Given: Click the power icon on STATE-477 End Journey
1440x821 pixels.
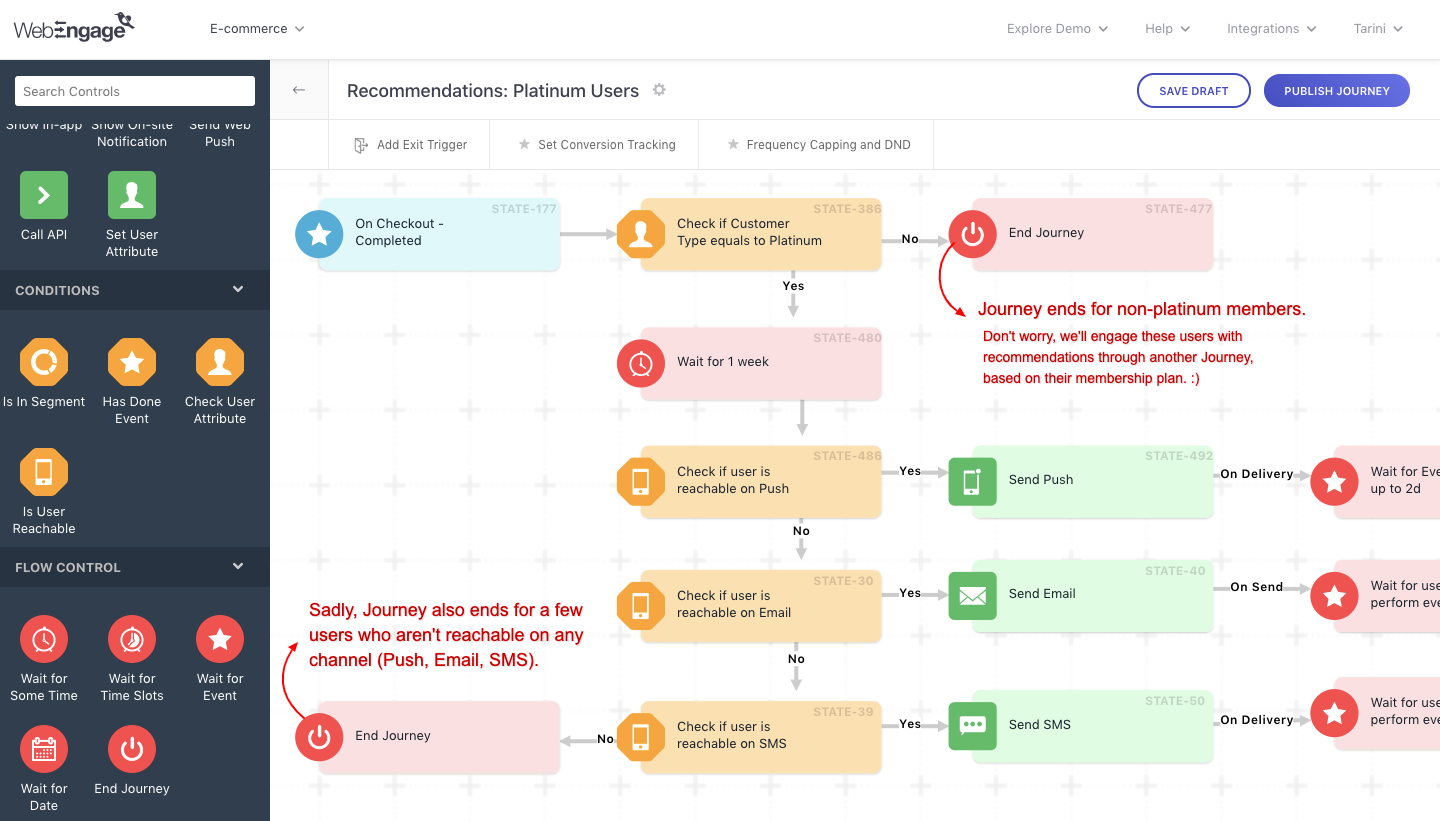Looking at the screenshot, I should (973, 234).
